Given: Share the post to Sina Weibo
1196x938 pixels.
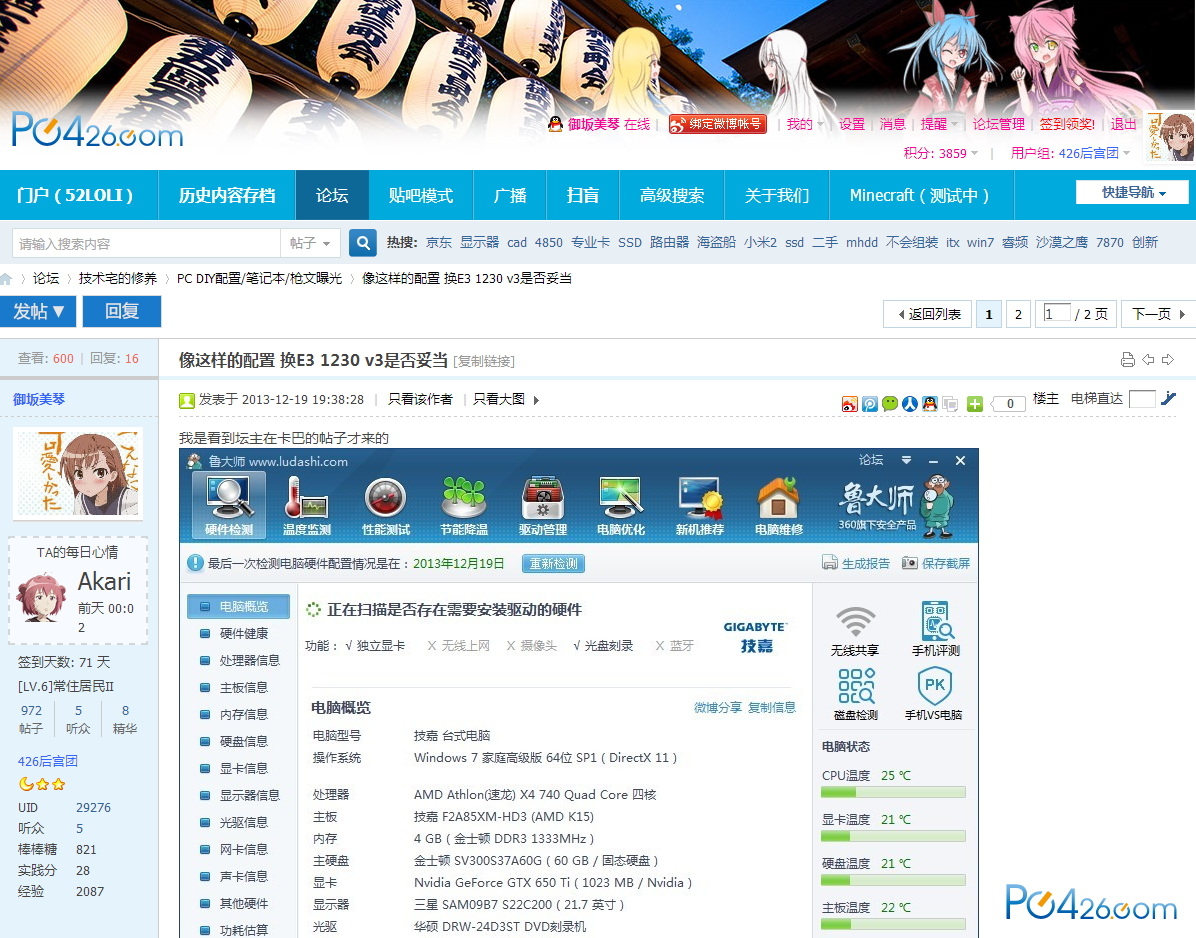Looking at the screenshot, I should [x=850, y=403].
